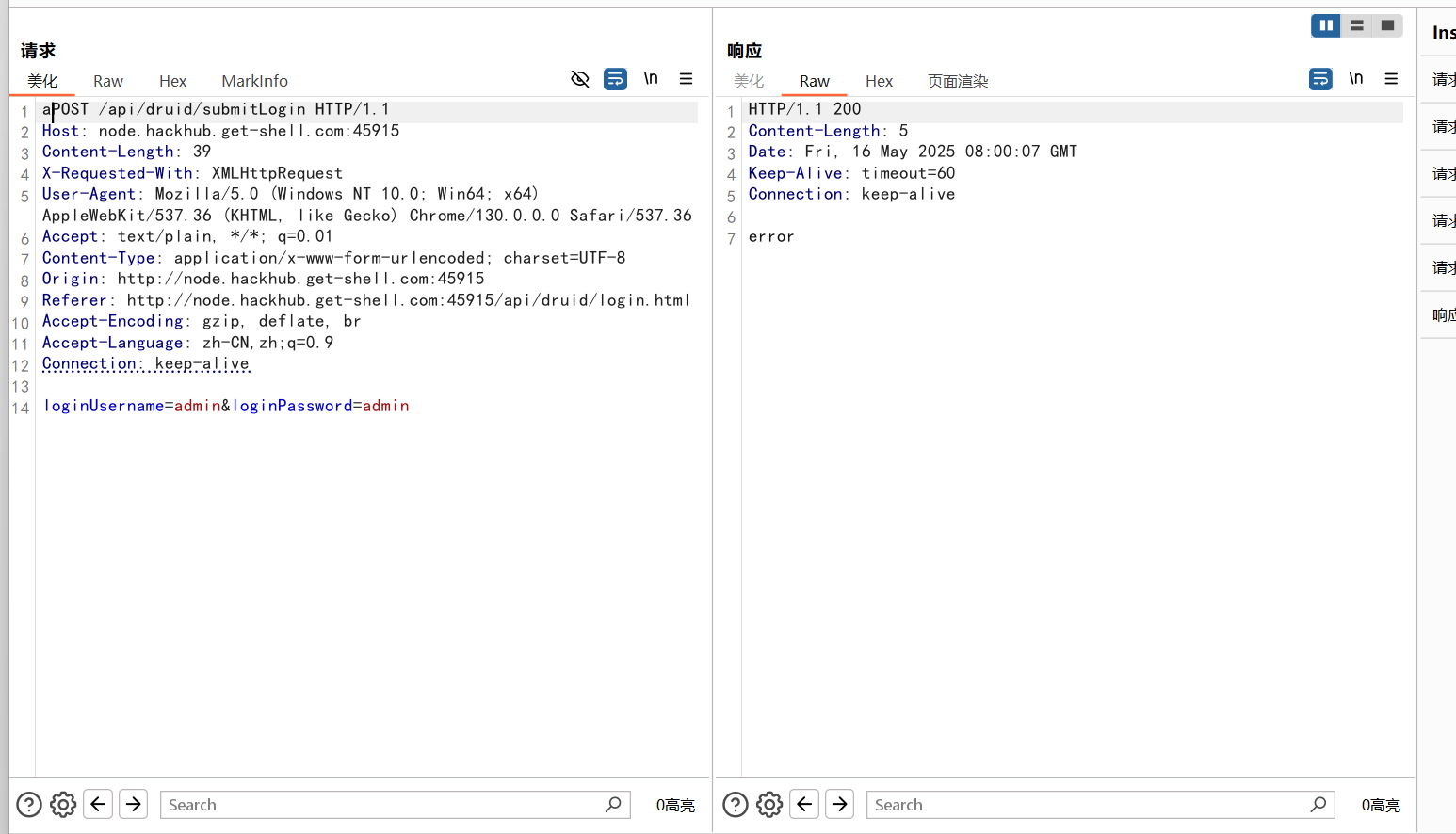Stop capture with the square stop button
This screenshot has width=1456, height=834.
coord(1386,25)
